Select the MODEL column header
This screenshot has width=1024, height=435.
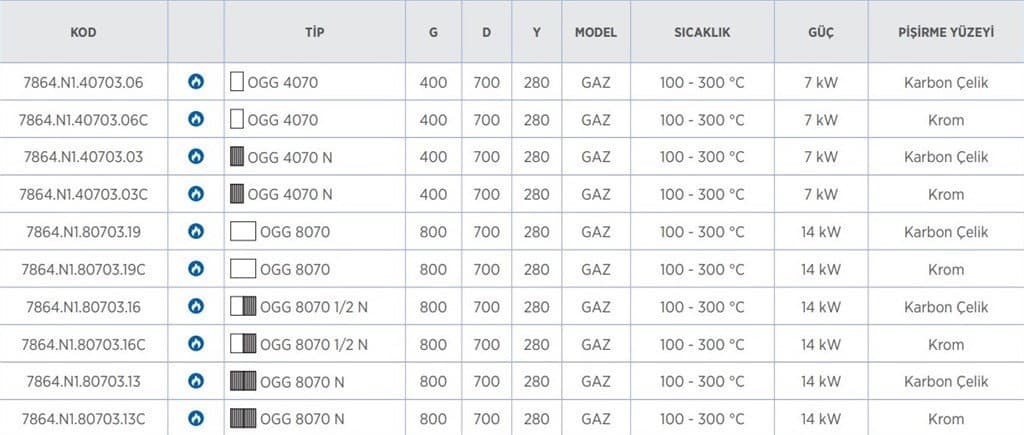point(595,32)
